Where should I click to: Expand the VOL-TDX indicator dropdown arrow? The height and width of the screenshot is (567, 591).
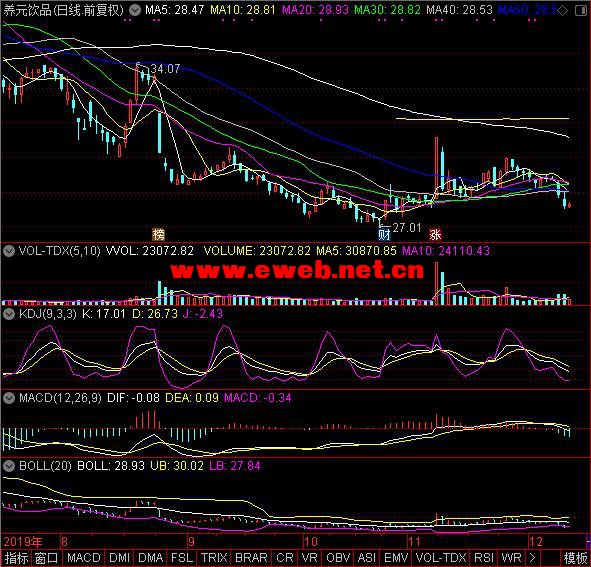(9, 251)
